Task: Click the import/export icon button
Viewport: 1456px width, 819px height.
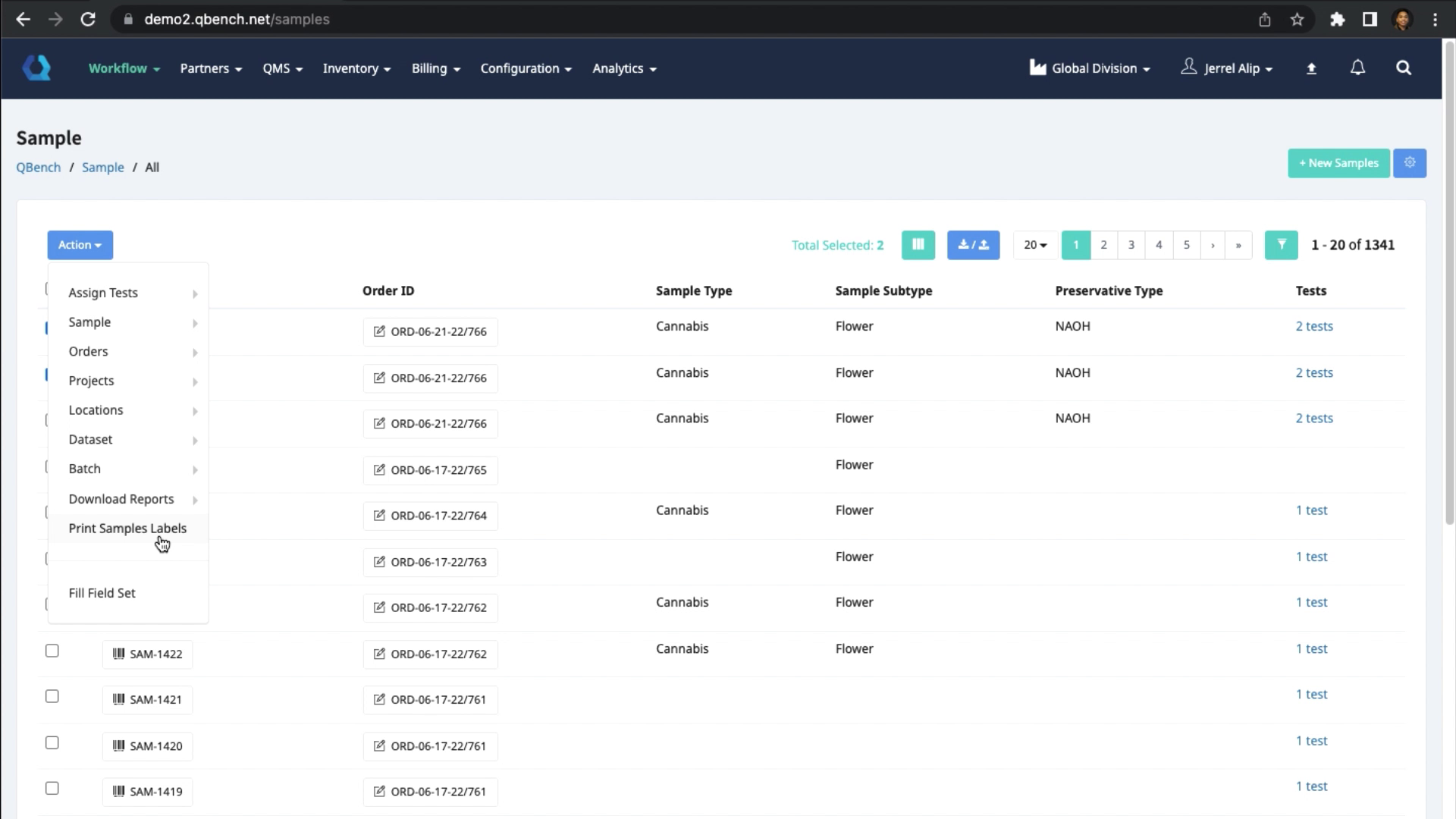Action: tap(973, 245)
